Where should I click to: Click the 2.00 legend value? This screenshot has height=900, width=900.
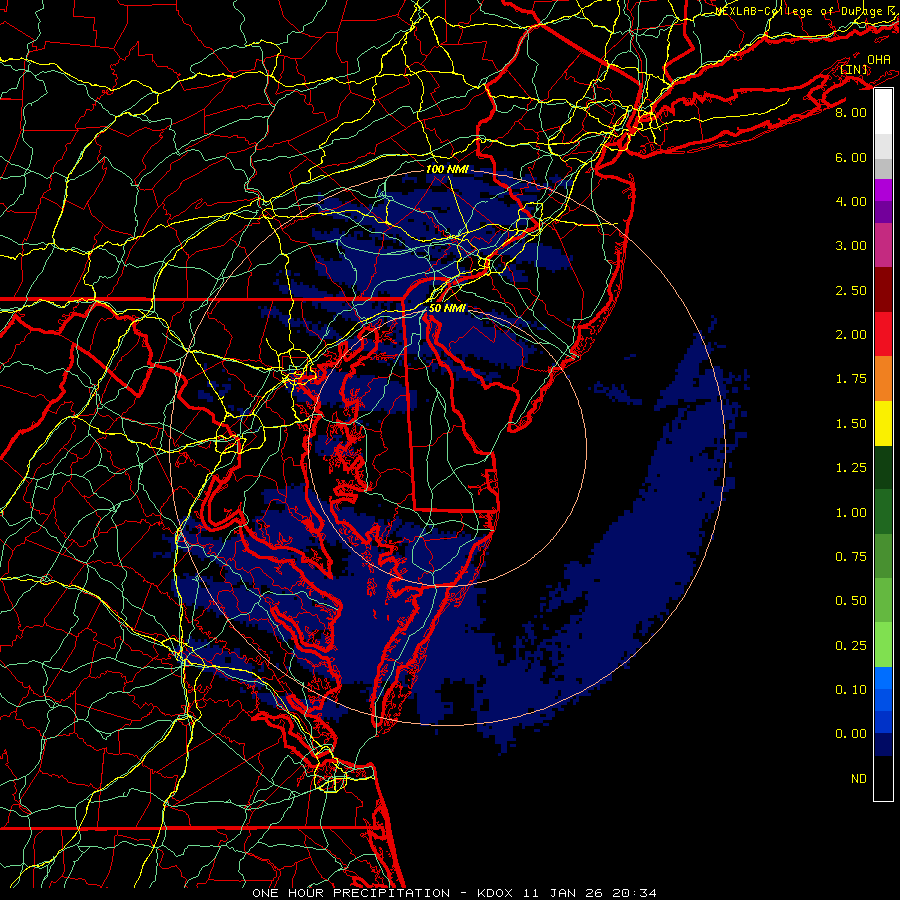[x=851, y=335]
